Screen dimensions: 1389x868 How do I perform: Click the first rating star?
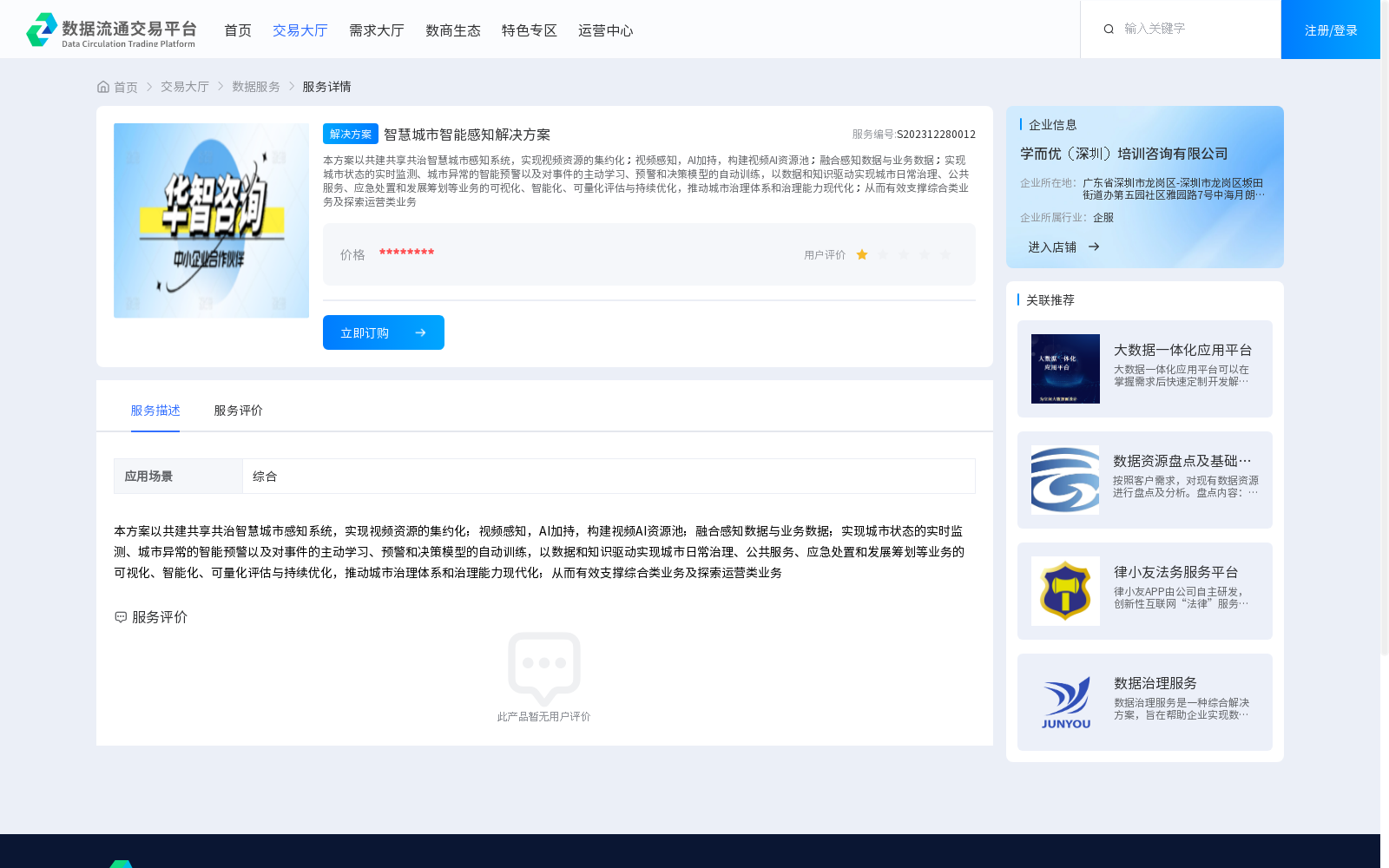[862, 254]
